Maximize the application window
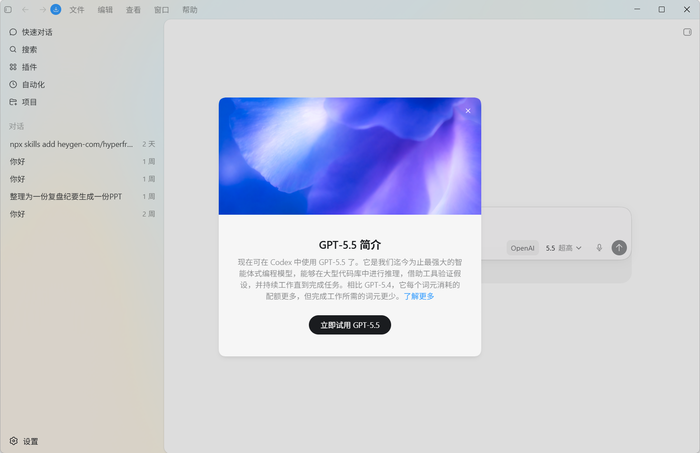700x453 pixels. [662, 9]
